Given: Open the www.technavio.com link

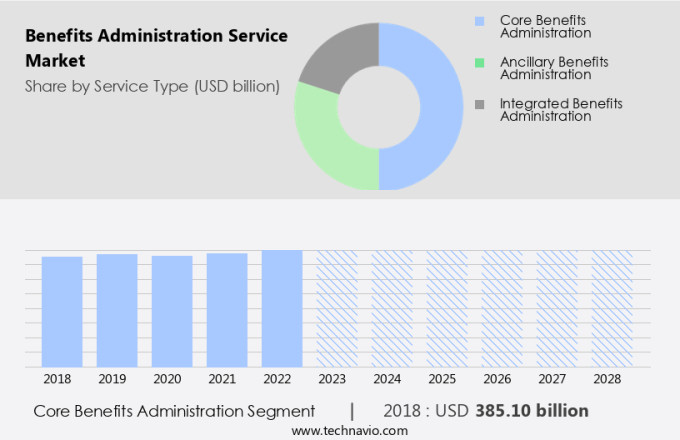Looking at the screenshot, I should tap(350, 430).
